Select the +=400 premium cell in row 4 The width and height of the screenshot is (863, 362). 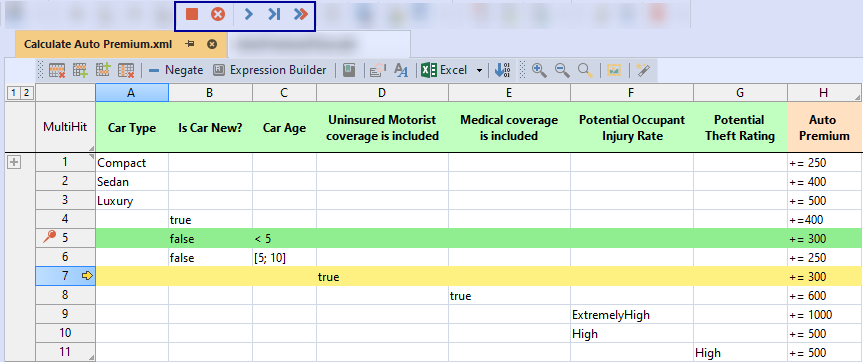click(824, 220)
